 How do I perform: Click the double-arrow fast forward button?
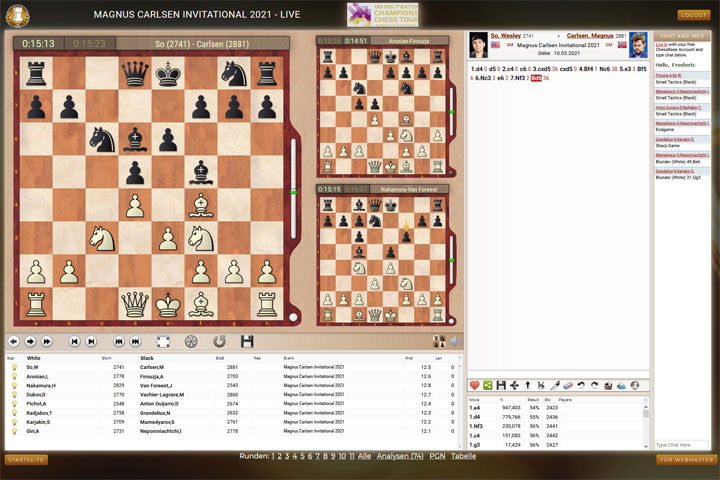tap(47, 341)
